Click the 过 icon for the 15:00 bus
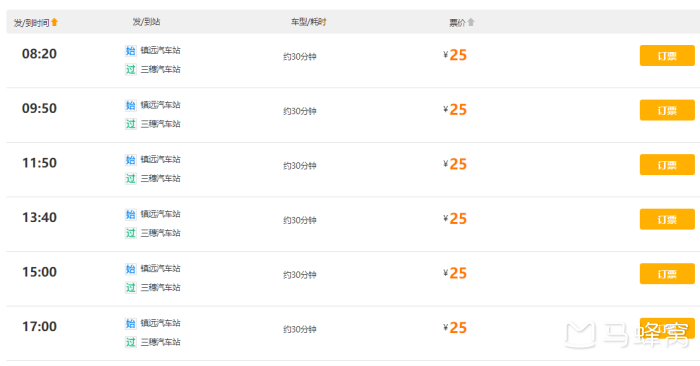 click(130, 287)
